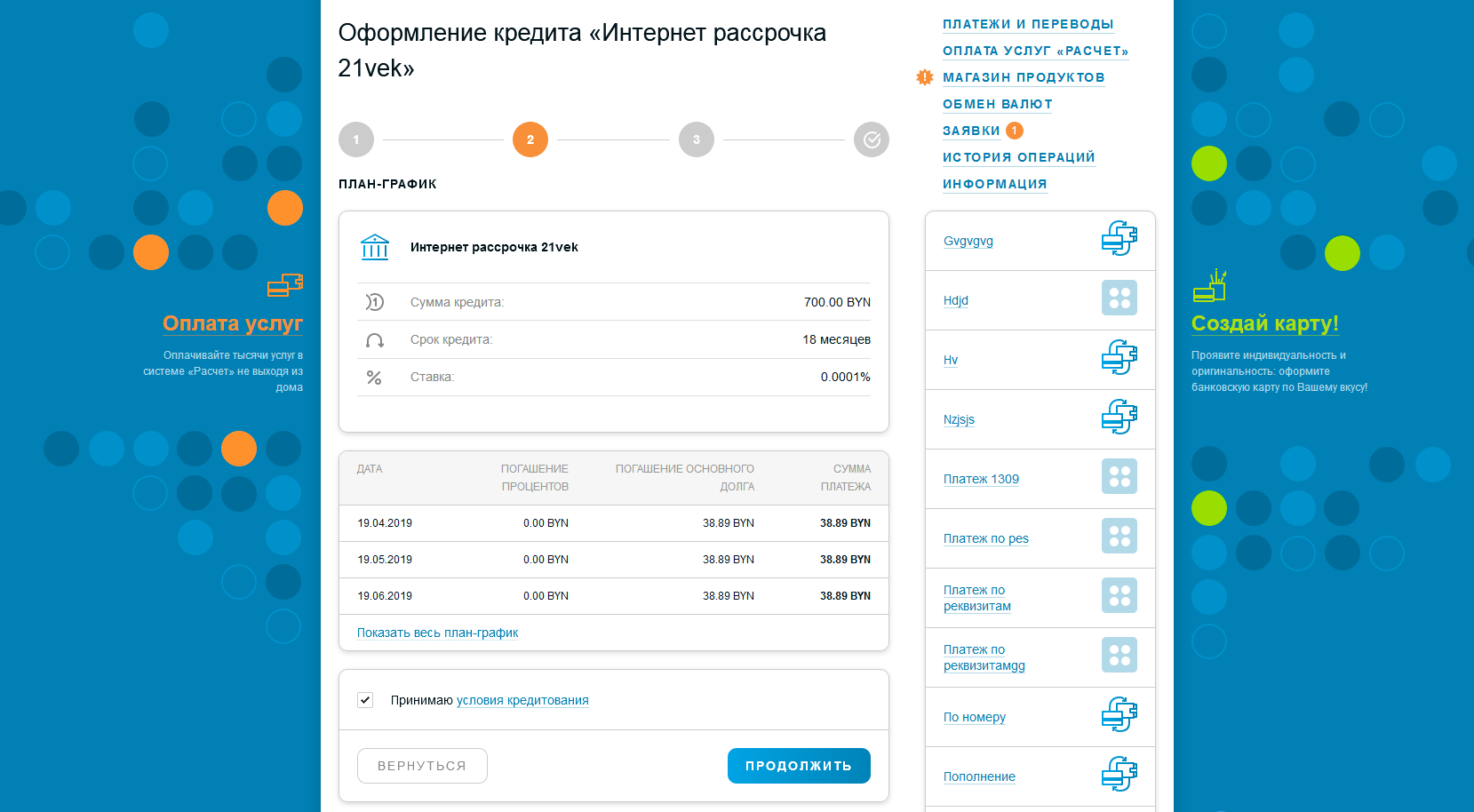The height and width of the screenshot is (812, 1474).
Task: Click the 700.00 BYN credit amount value
Action: click(837, 302)
